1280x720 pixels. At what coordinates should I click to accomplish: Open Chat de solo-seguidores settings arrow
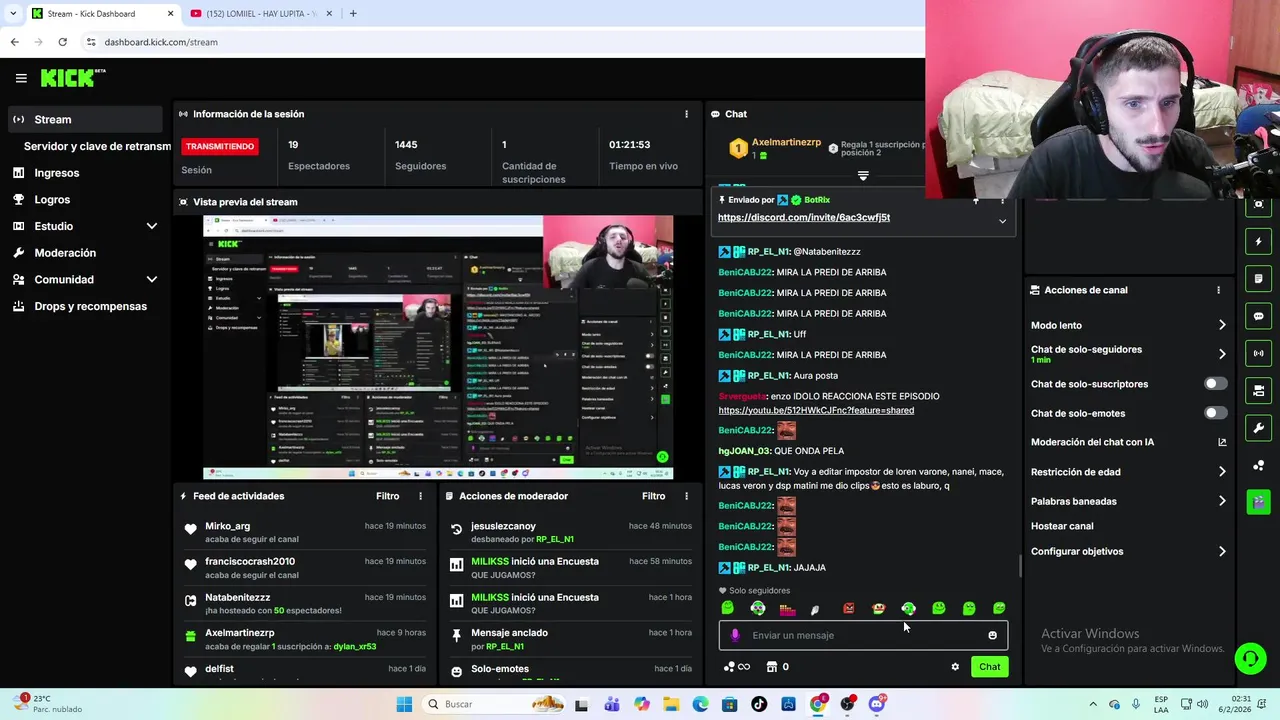point(1221,354)
